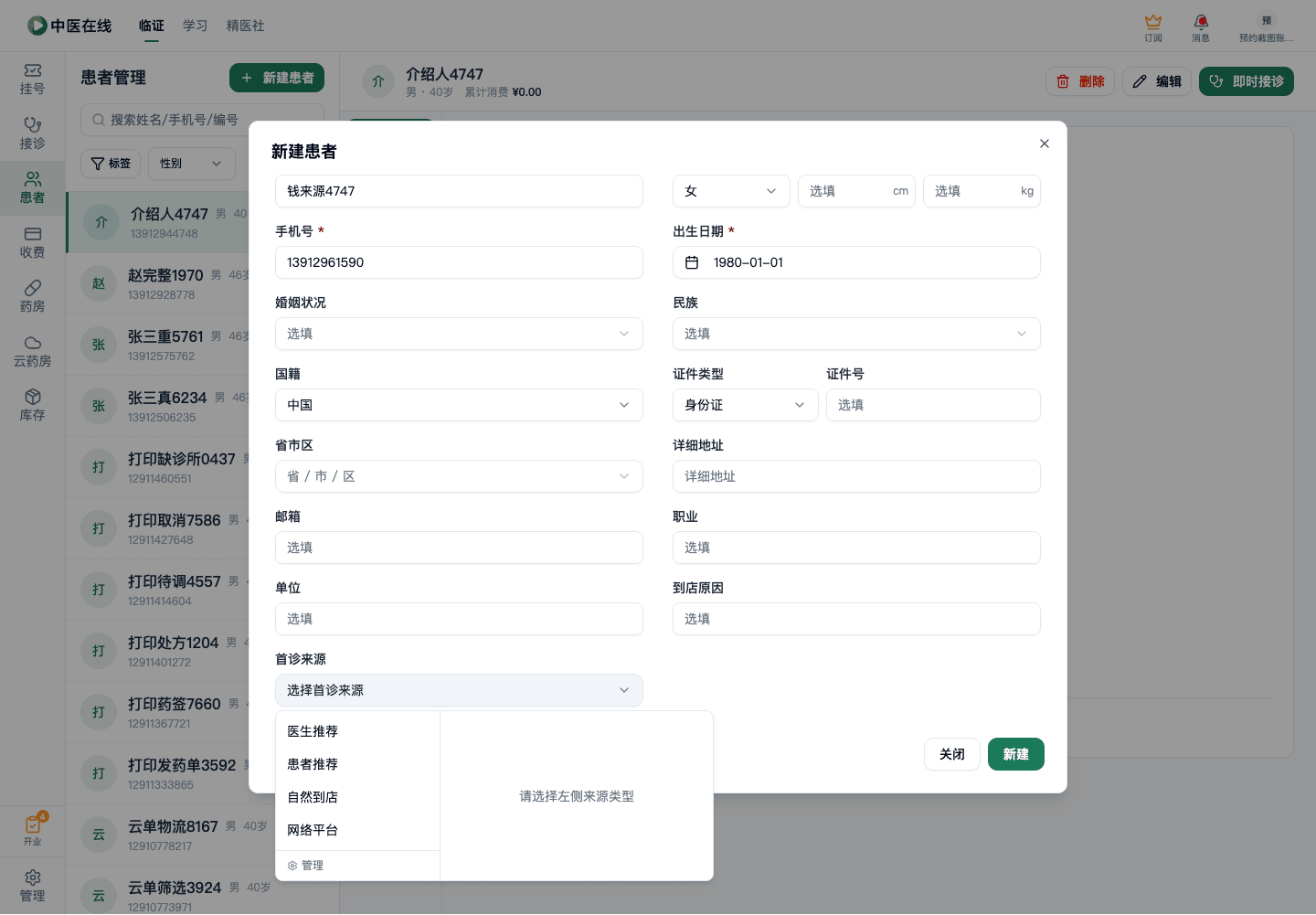This screenshot has width=1316, height=915.
Task: Switch to 学习 top tab
Action: click(195, 26)
